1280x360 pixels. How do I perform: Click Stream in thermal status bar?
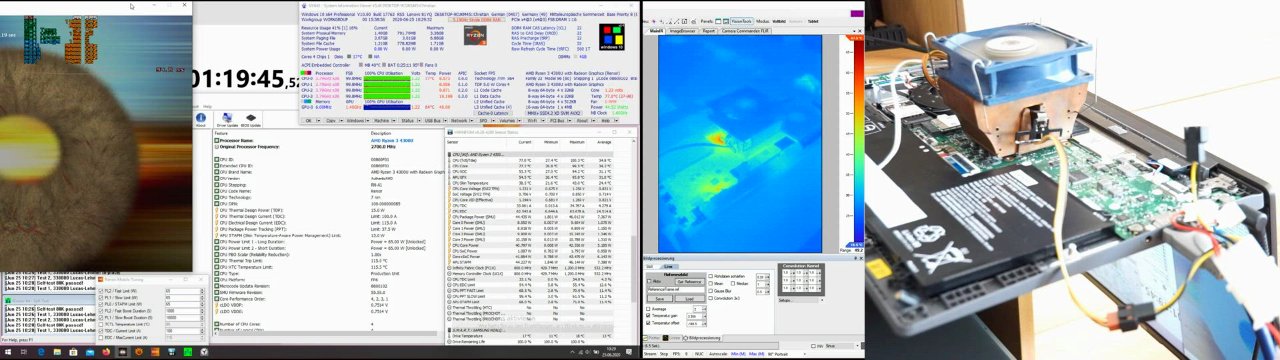pos(650,354)
